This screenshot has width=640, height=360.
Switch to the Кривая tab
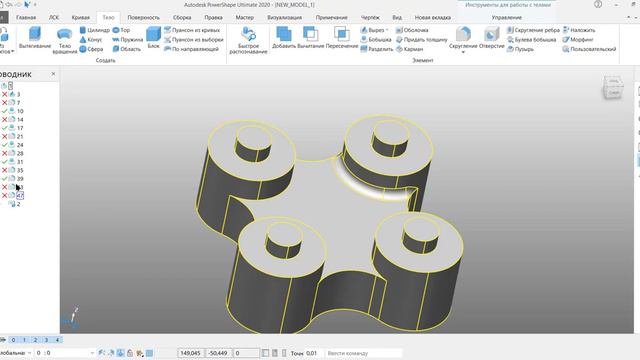pyautogui.click(x=80, y=18)
